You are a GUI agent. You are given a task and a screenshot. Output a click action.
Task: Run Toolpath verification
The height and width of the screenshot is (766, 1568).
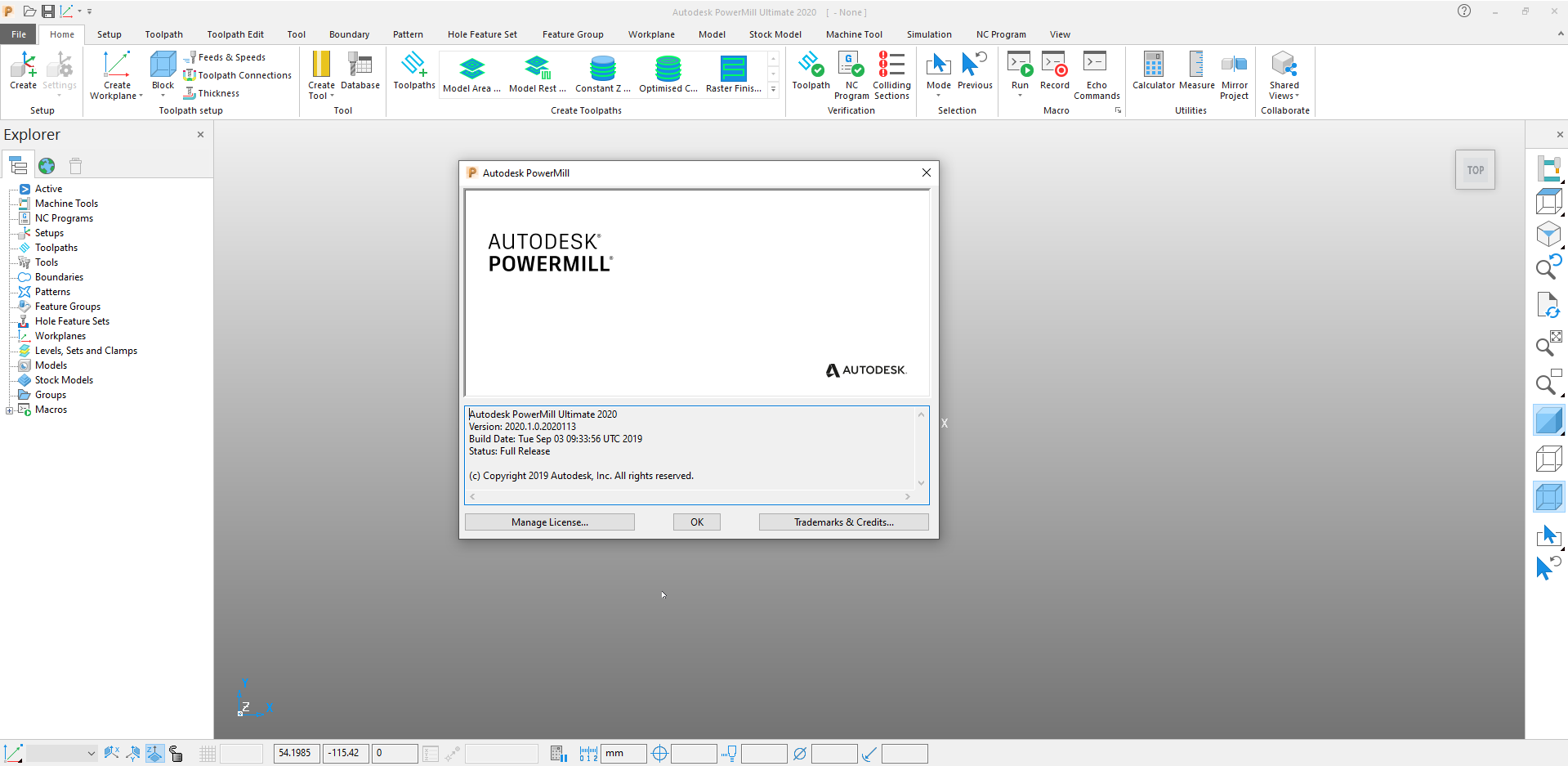(x=811, y=71)
